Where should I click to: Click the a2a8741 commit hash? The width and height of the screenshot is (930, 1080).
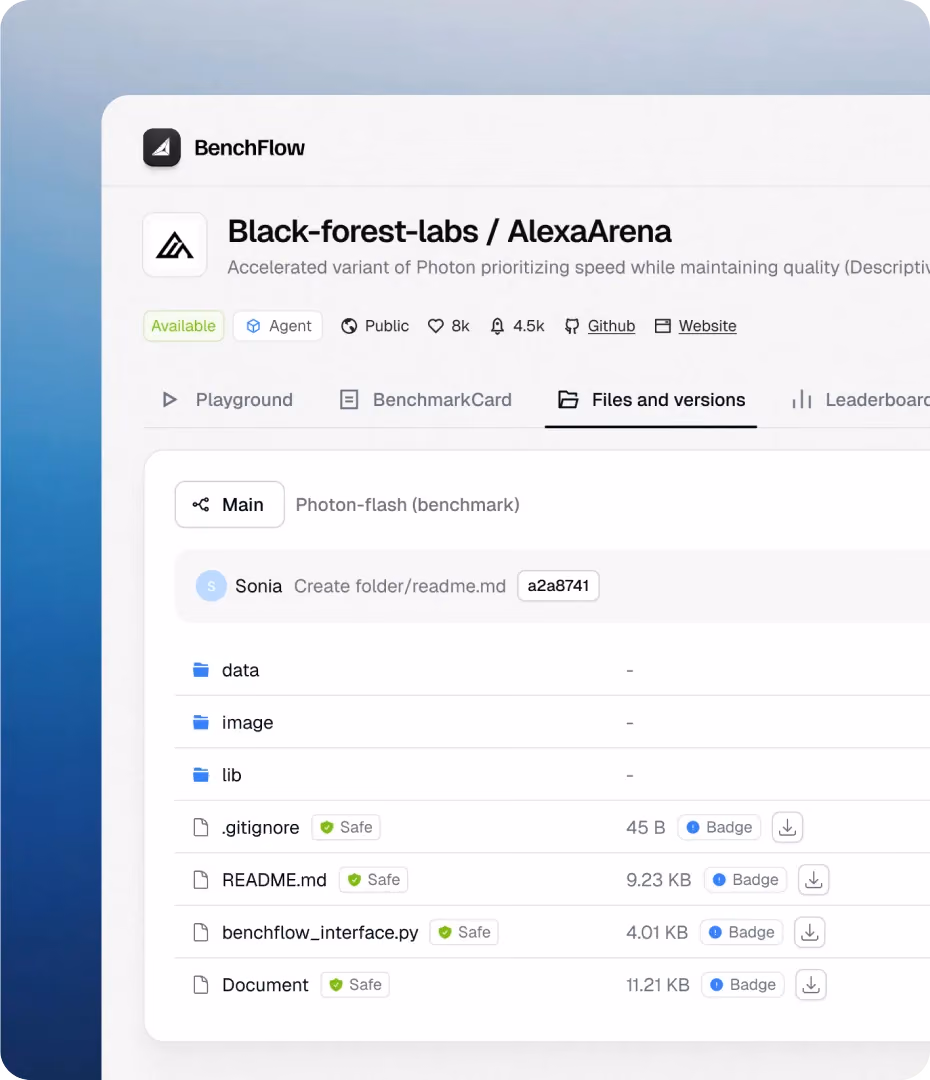pyautogui.click(x=558, y=585)
